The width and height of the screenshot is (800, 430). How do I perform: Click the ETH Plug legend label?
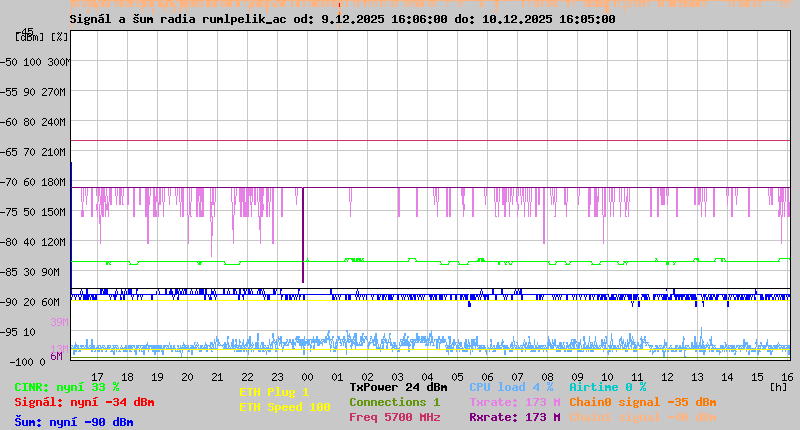tap(274, 392)
